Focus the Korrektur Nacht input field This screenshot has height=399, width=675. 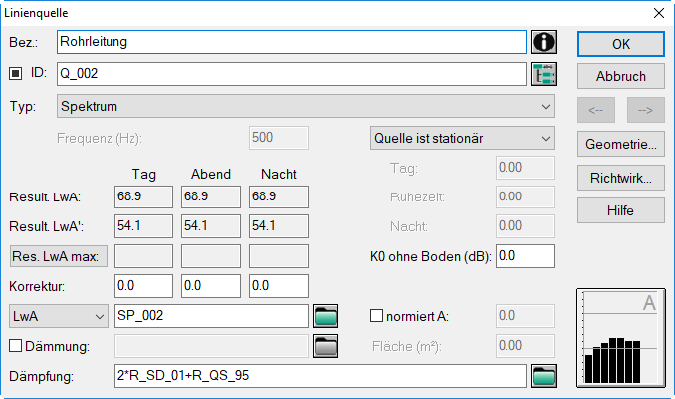point(279,286)
